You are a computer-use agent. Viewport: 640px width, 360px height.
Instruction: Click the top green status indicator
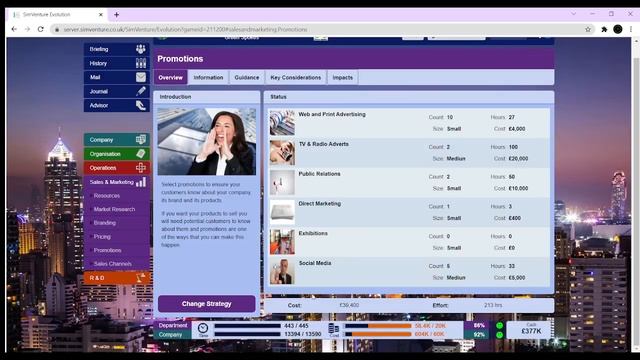click(499, 326)
